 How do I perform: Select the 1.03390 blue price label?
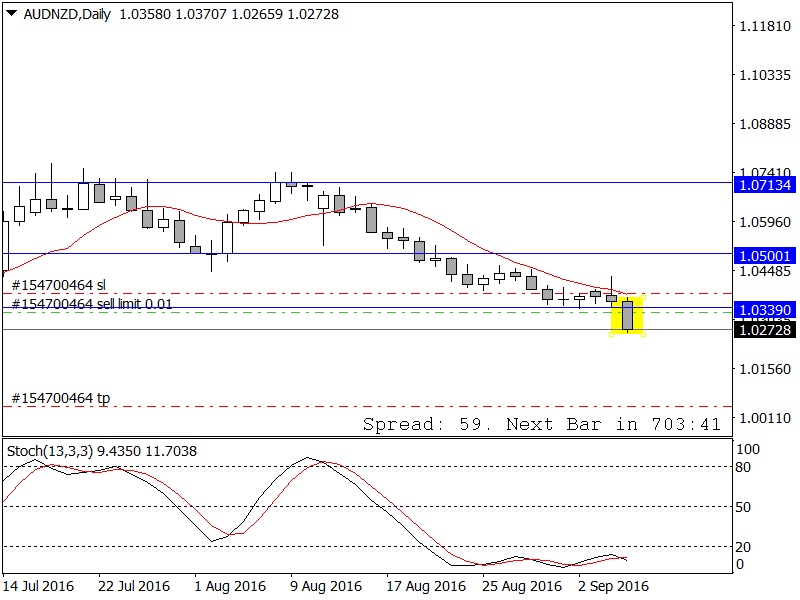[x=765, y=310]
